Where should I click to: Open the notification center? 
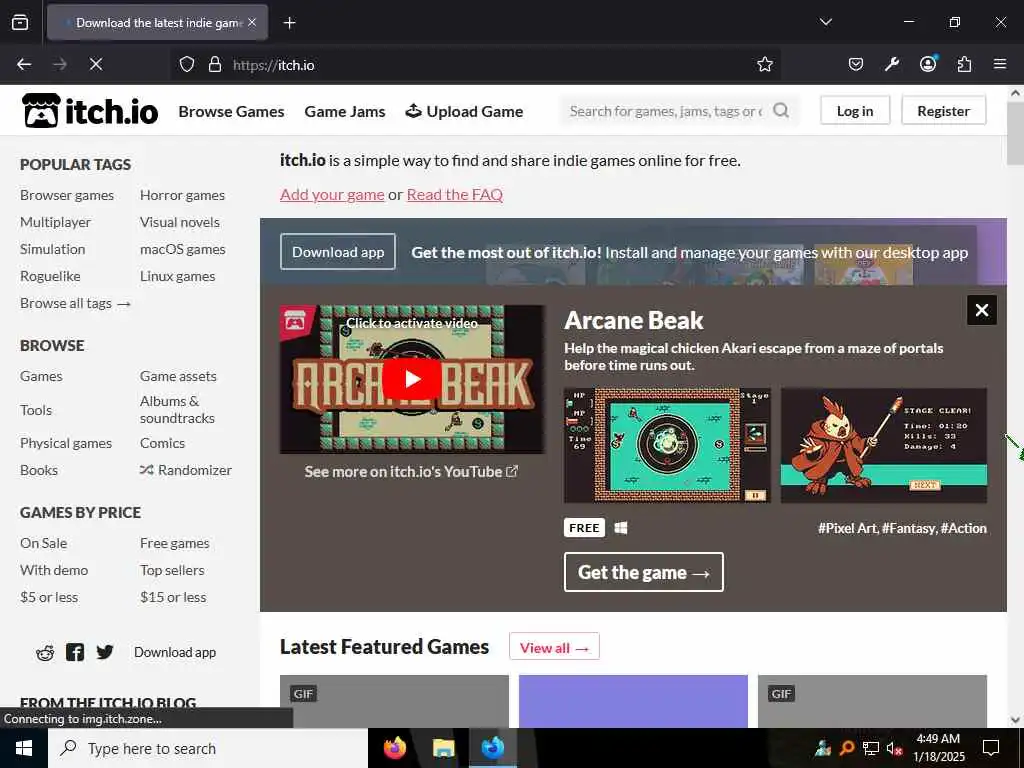pyautogui.click(x=991, y=748)
